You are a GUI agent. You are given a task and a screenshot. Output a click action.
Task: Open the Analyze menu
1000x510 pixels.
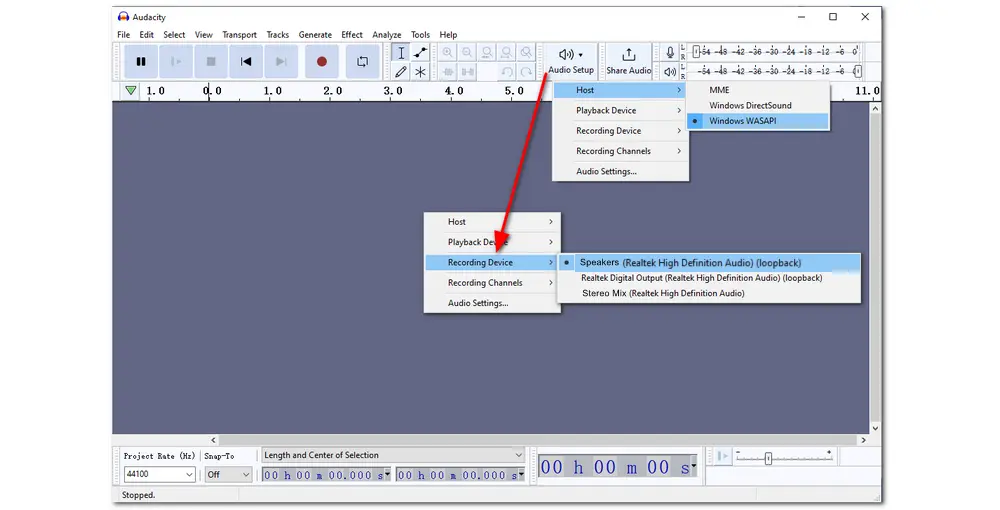(386, 35)
